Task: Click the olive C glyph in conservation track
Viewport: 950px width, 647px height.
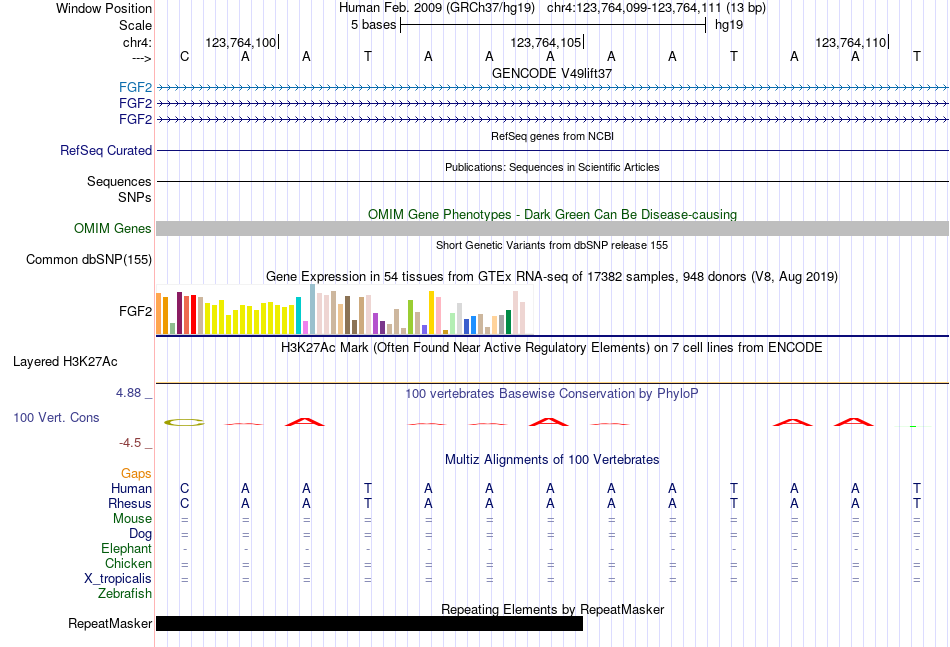Action: pyautogui.click(x=185, y=422)
